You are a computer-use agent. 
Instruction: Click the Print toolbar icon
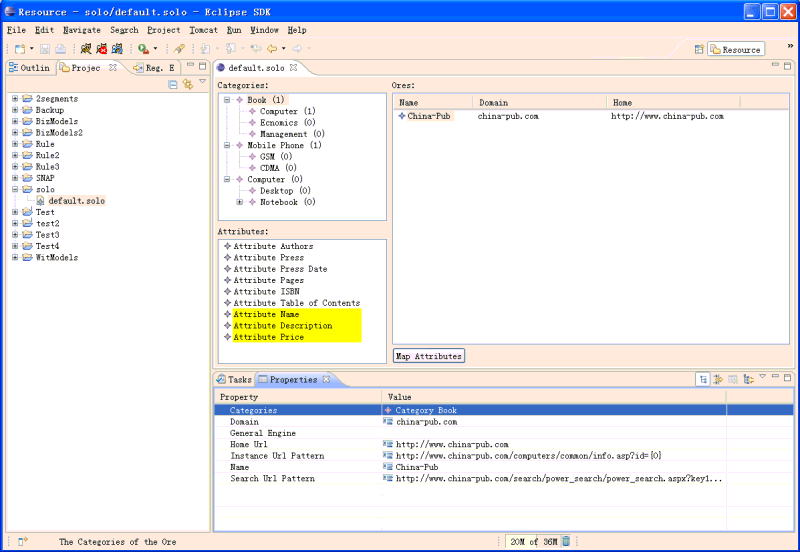coord(60,49)
